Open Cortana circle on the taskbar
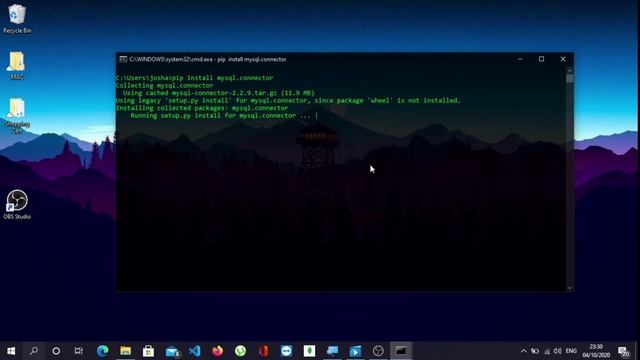The height and width of the screenshot is (360, 640). (x=56, y=351)
